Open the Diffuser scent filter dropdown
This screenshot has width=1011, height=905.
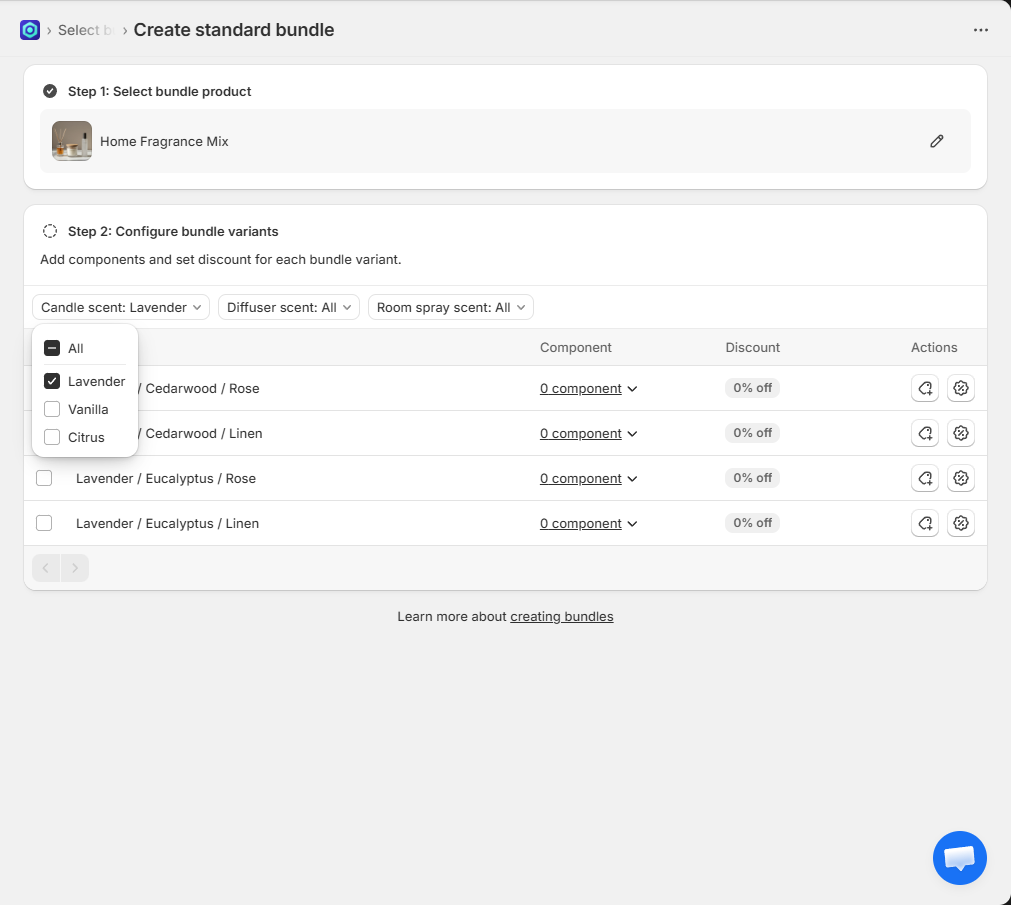click(288, 307)
